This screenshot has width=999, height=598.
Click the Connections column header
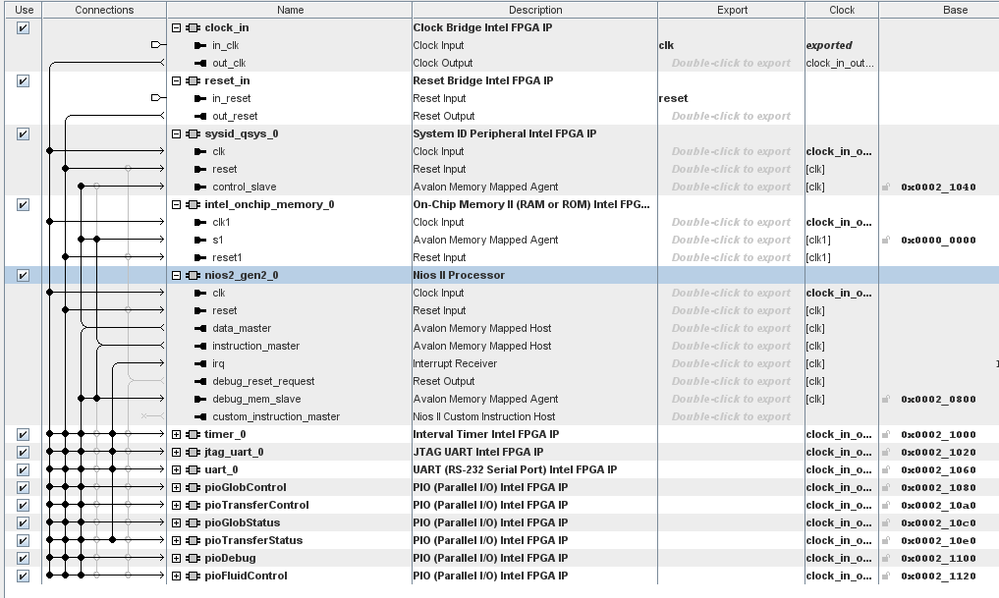click(104, 10)
